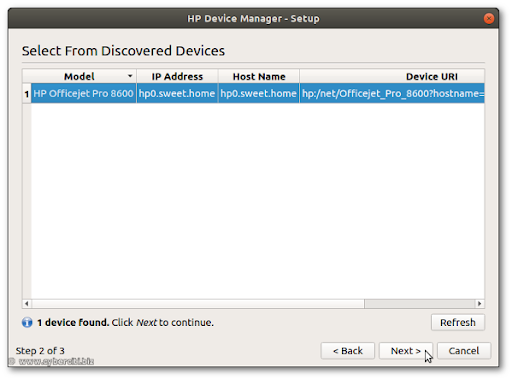Screen dimensions: 512x380
Task: Close the HP Device Manager window
Action: 489,18
